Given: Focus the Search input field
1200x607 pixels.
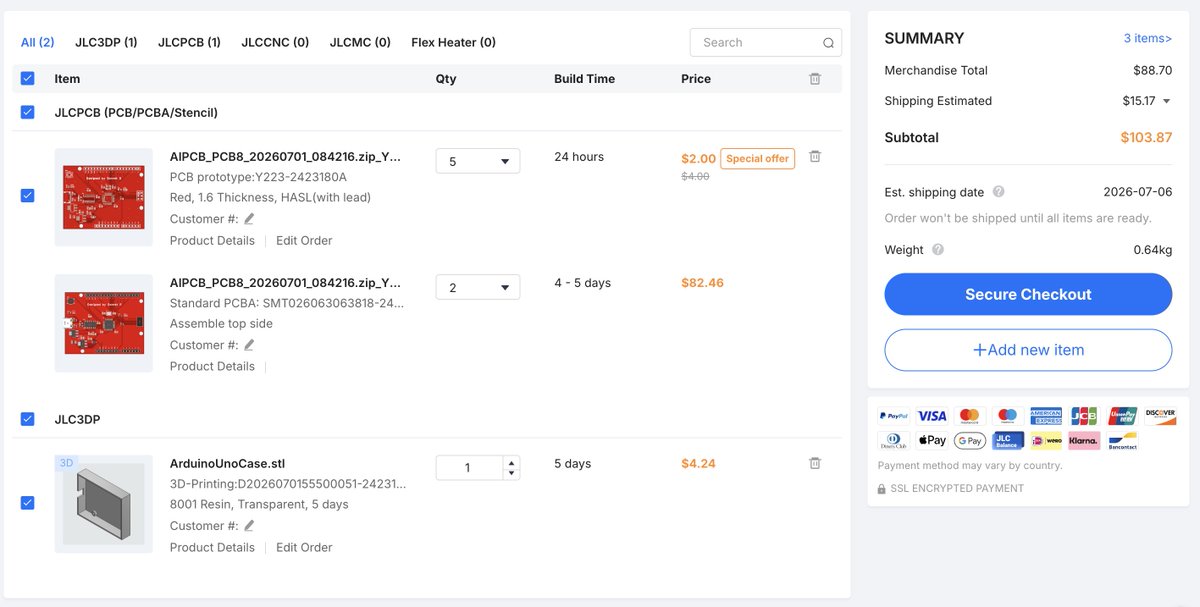Looking at the screenshot, I should (759, 43).
